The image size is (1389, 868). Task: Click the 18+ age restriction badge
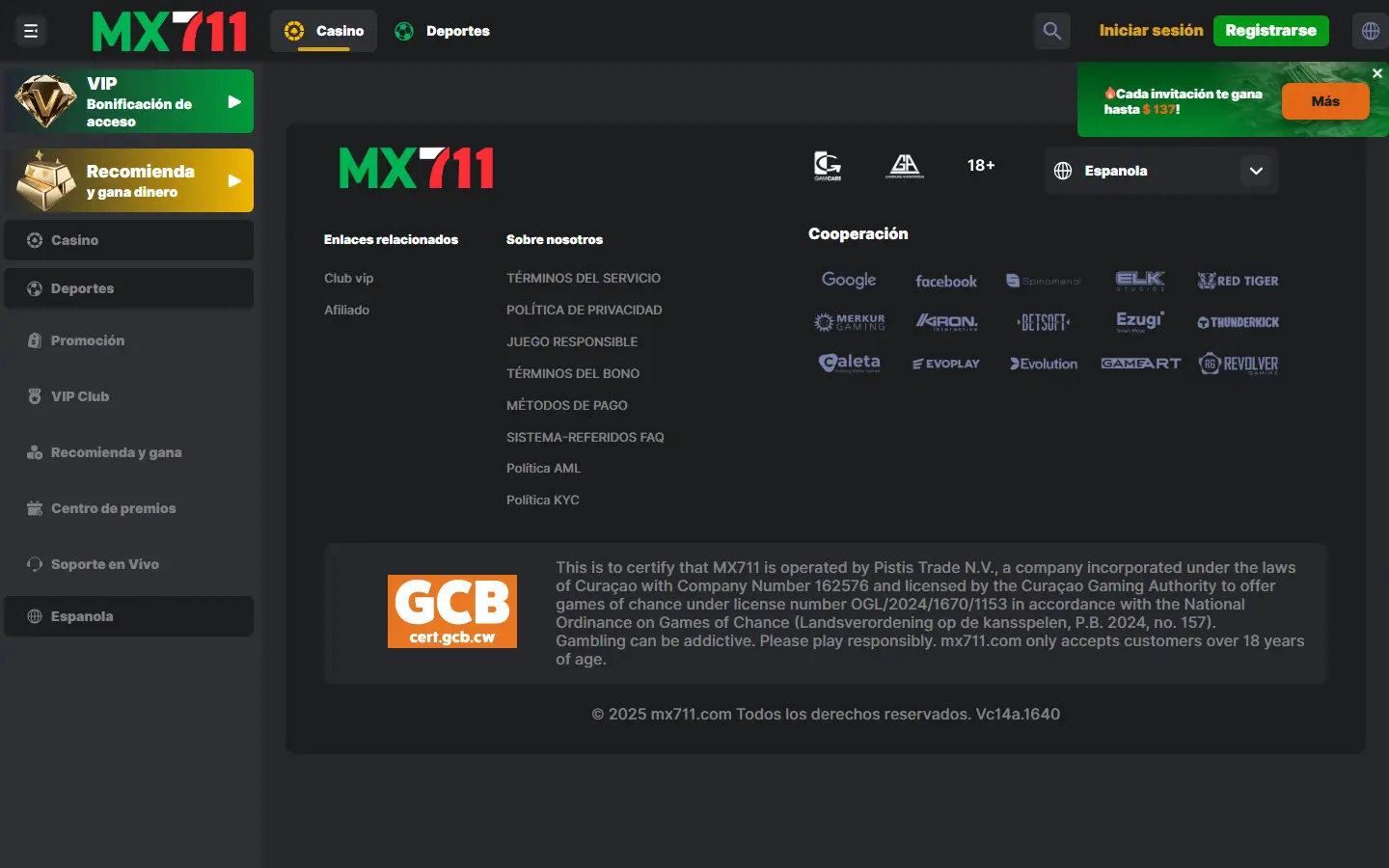click(x=981, y=165)
